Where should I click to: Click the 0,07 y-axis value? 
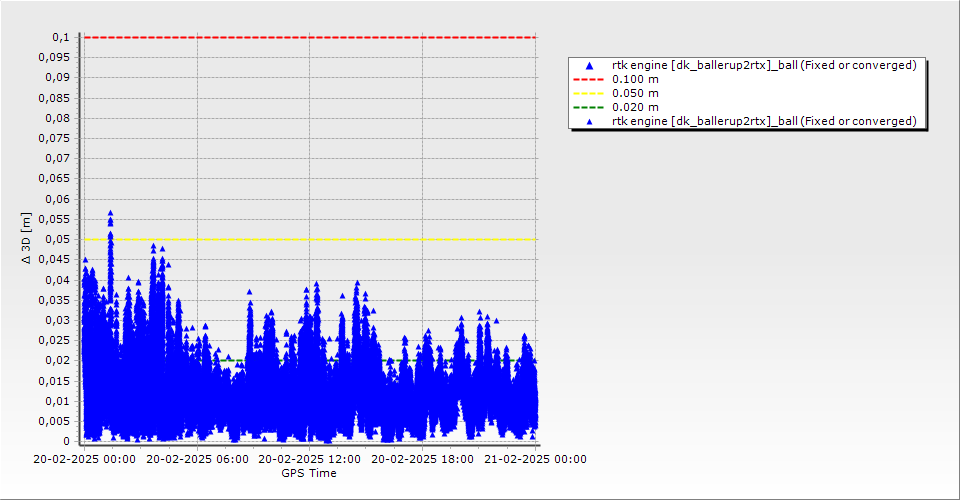coord(58,159)
